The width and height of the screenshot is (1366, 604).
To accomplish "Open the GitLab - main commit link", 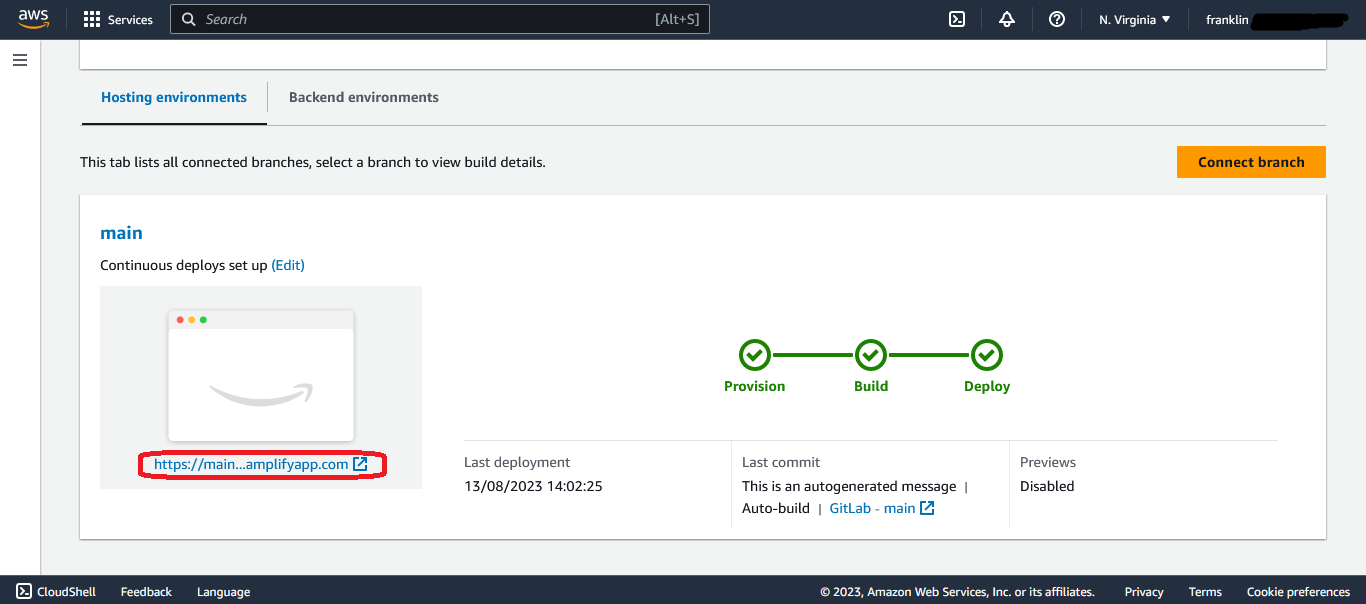I will point(881,508).
